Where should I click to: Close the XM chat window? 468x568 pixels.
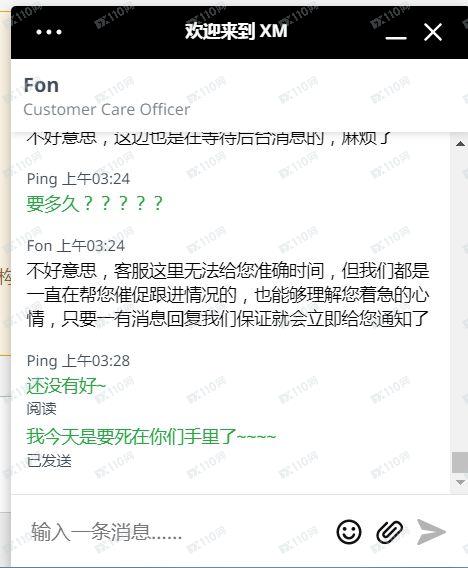(433, 32)
